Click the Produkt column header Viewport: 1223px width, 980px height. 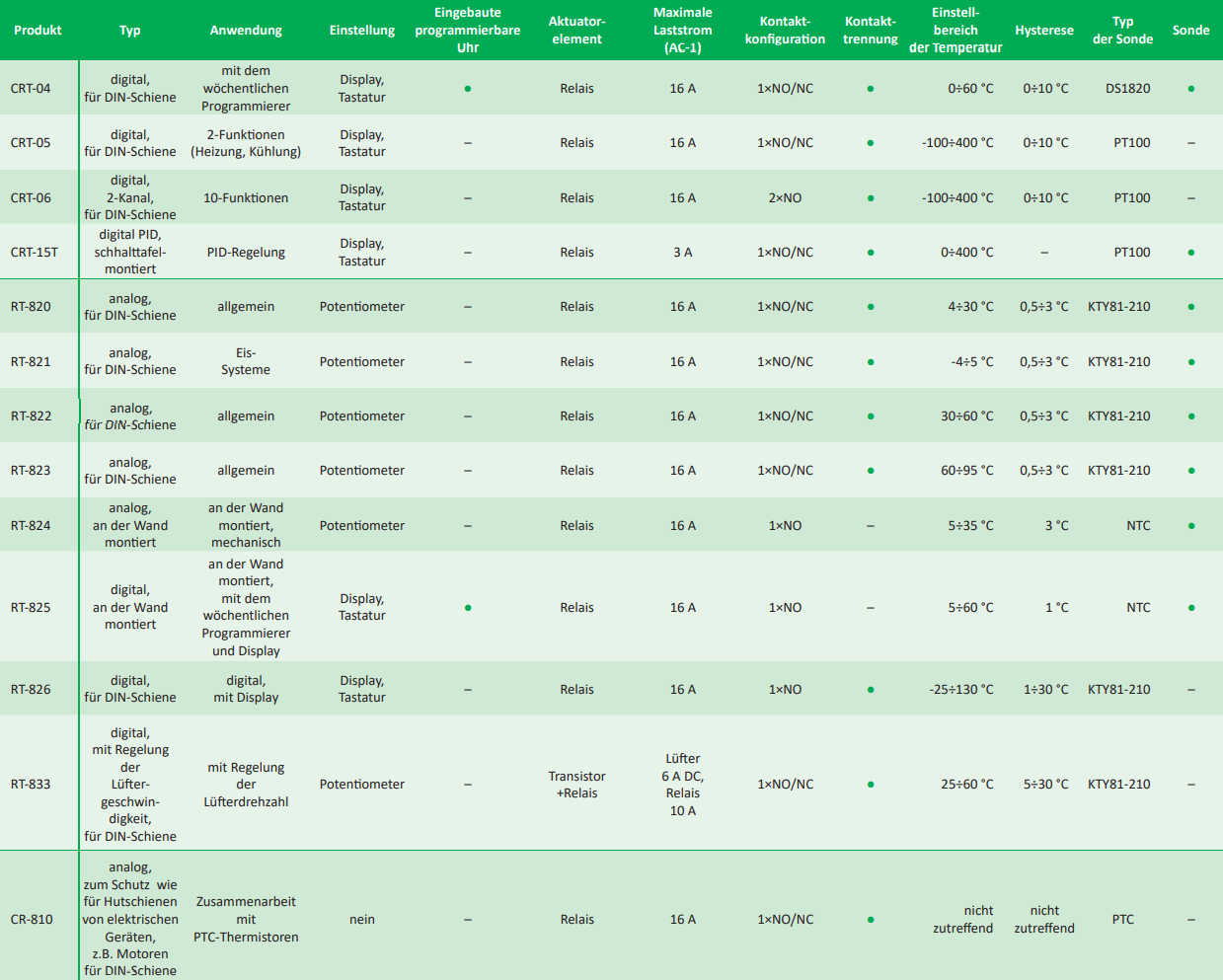pos(38,31)
